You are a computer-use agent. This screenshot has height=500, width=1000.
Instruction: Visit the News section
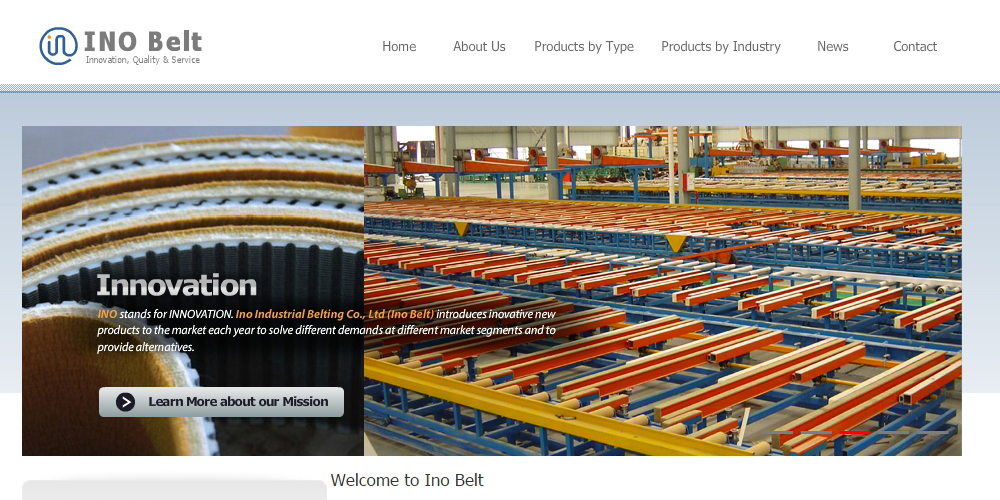[832, 47]
